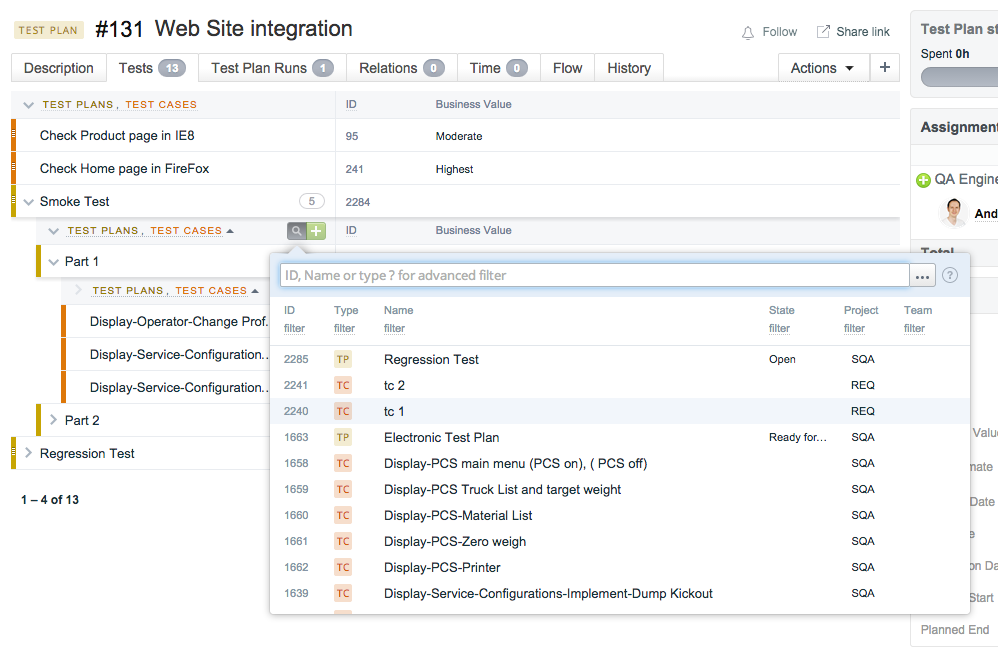Click the Regression Test name in popup

431,359
